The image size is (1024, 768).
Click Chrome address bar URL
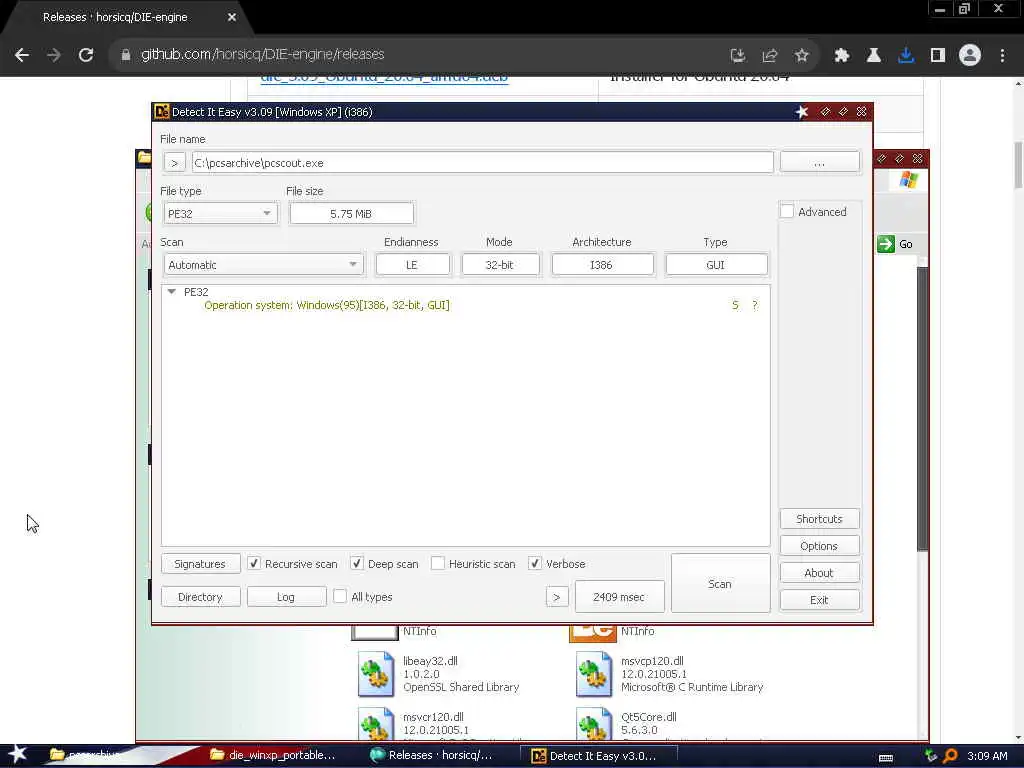point(263,54)
